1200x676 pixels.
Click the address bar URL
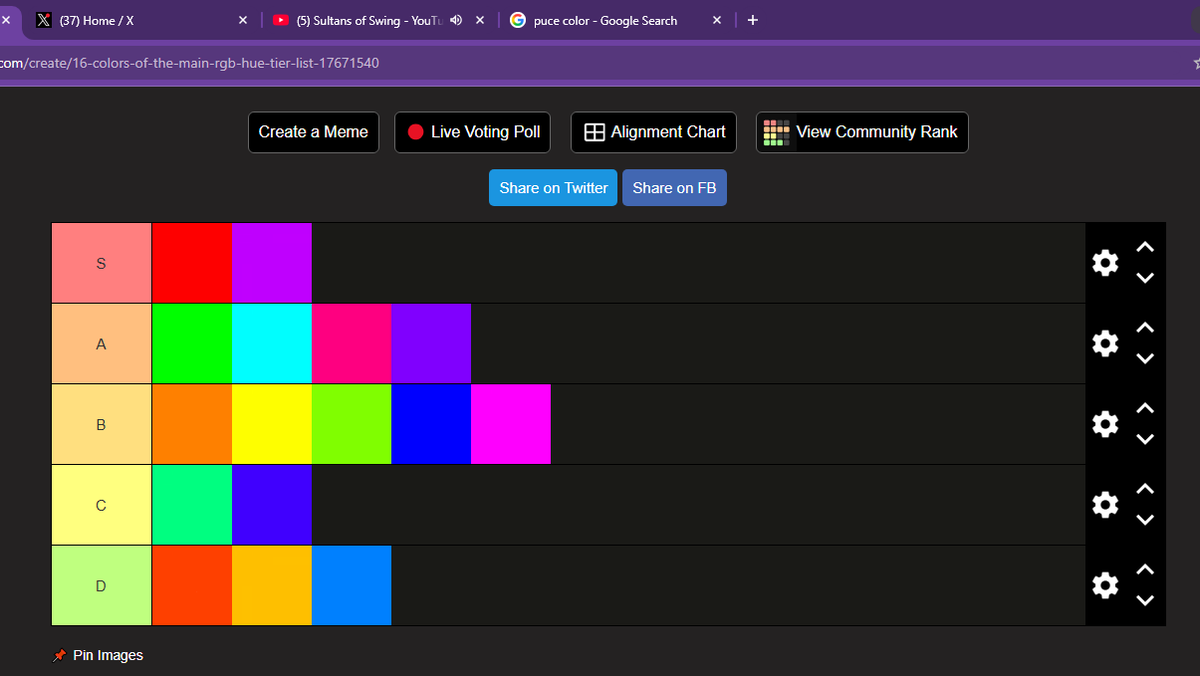190,63
